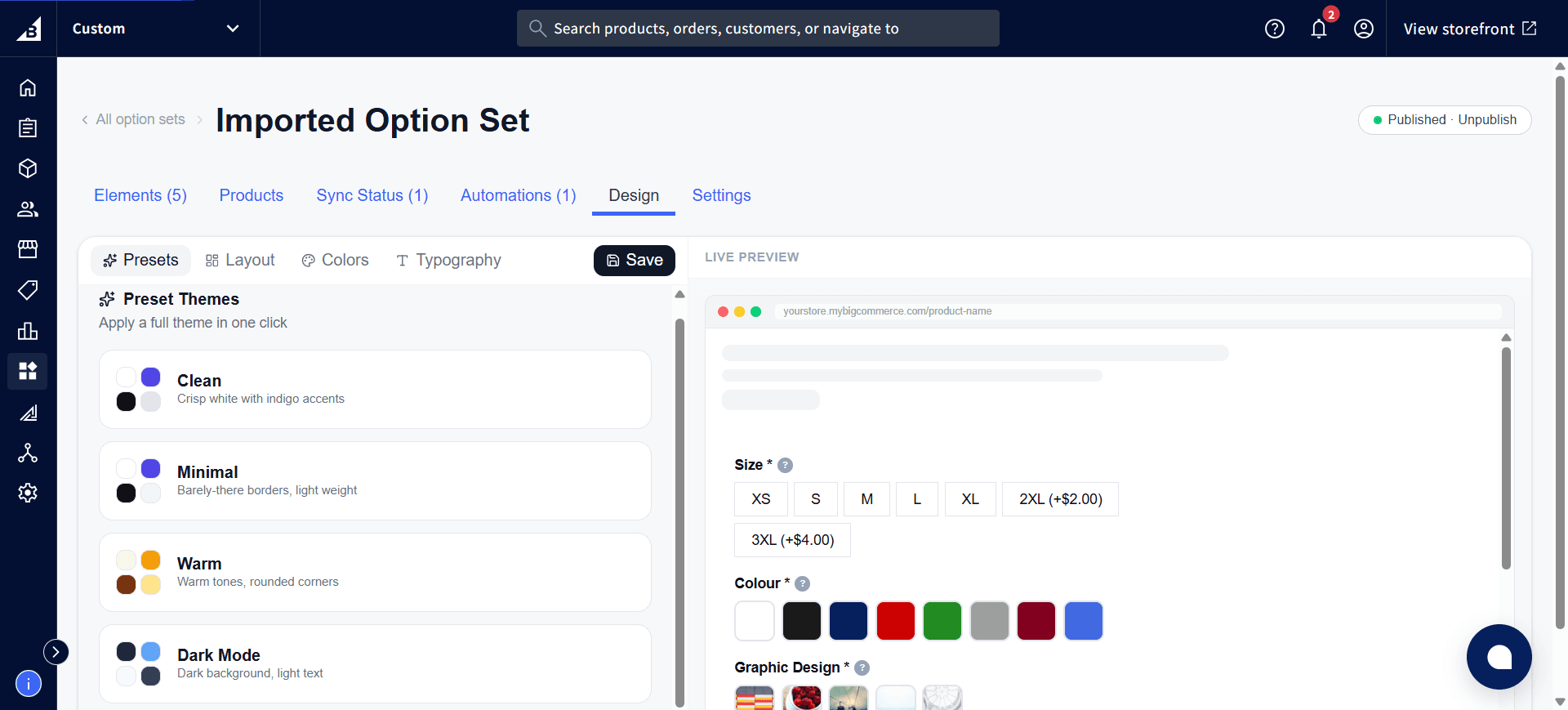Screen dimensions: 1568x710
Task: Click Published · Unpublish status button
Action: [x=1445, y=120]
